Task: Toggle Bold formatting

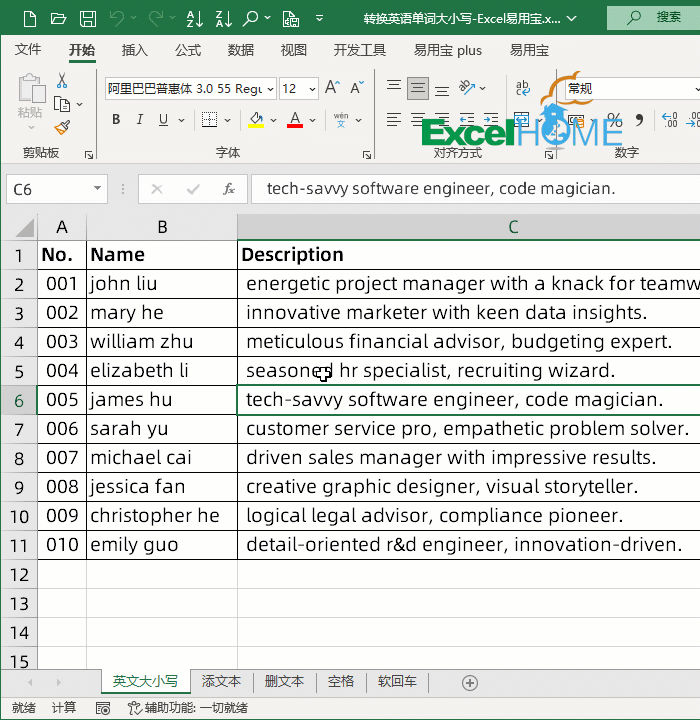Action: point(116,120)
